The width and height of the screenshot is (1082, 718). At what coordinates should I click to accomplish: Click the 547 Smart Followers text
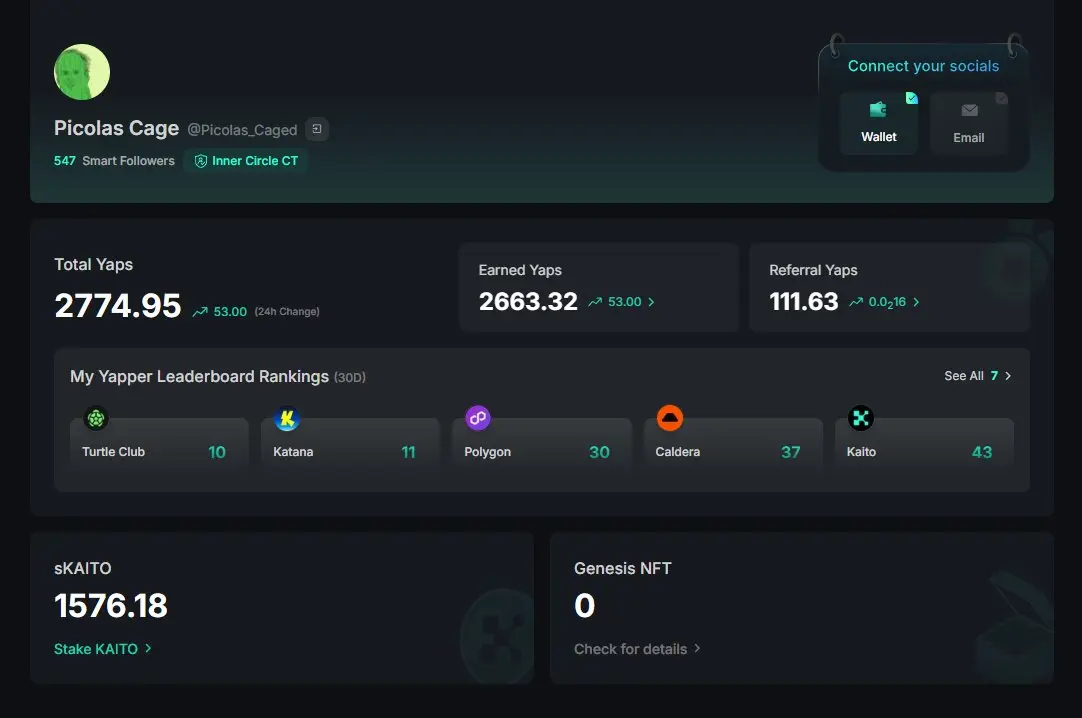(115, 161)
